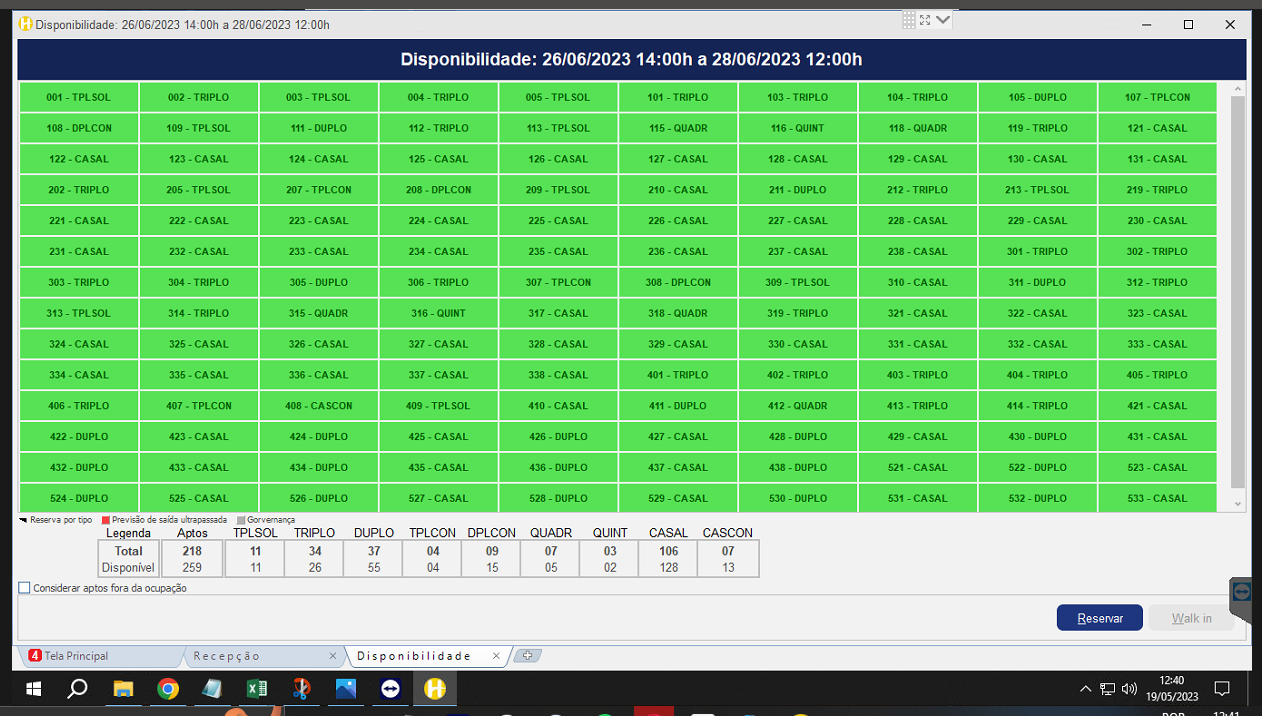Open Google Chrome from the taskbar
The height and width of the screenshot is (716, 1262).
click(x=168, y=689)
